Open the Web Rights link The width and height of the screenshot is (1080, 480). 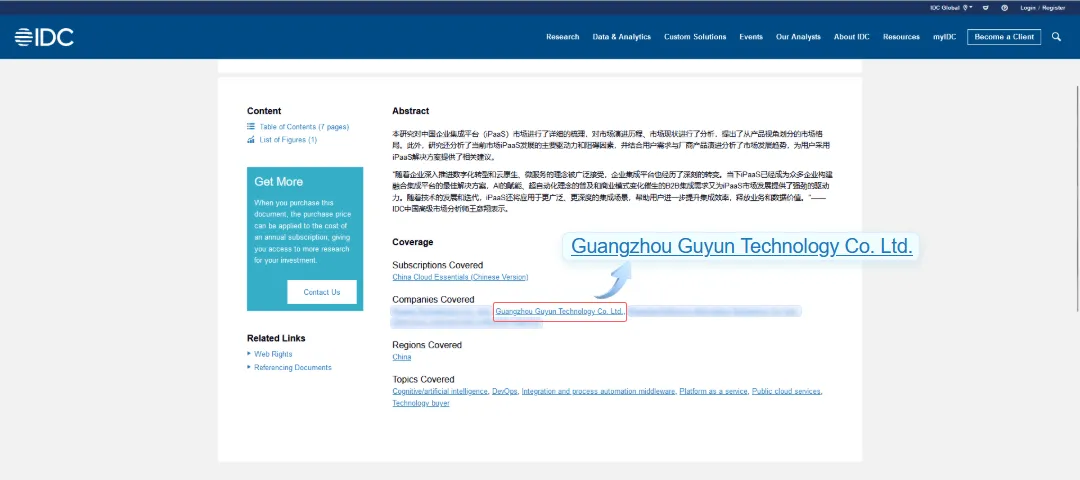(273, 354)
